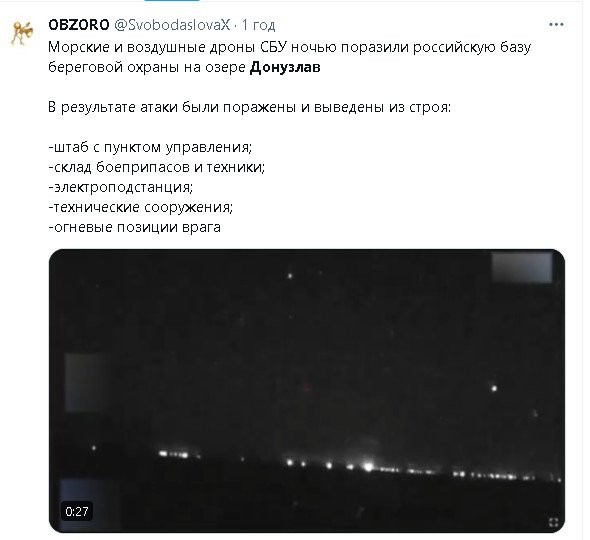Click the list item '-огневые позиции врага'
The height and width of the screenshot is (540, 590).
(x=134, y=227)
